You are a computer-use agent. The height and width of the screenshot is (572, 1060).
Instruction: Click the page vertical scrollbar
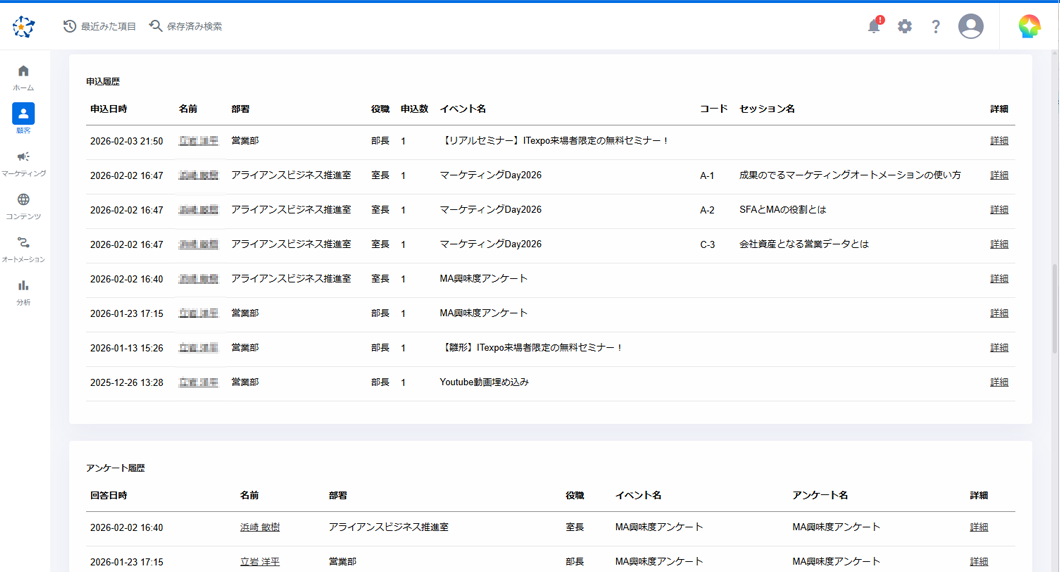tap(1055, 309)
